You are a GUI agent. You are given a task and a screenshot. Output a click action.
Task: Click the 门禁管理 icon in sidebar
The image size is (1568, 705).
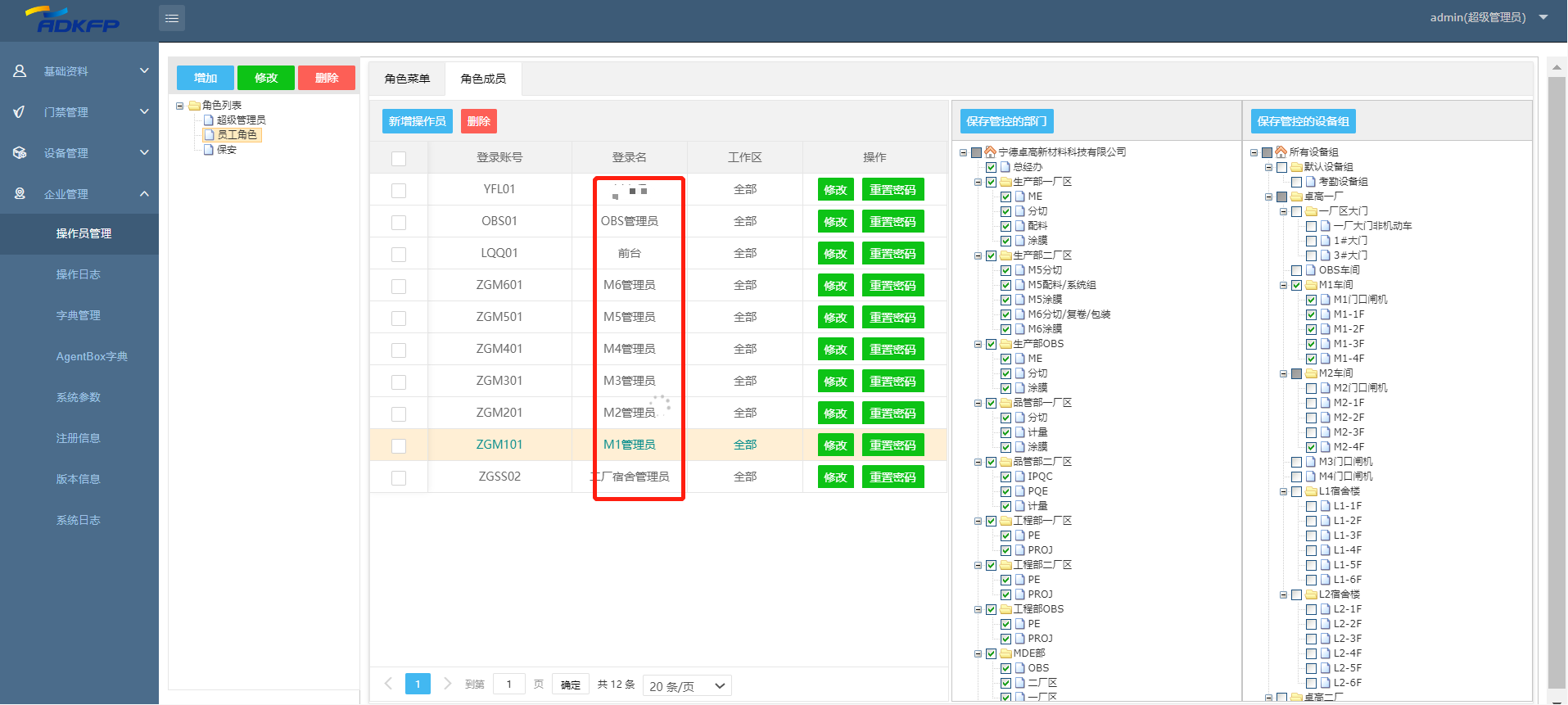point(20,112)
